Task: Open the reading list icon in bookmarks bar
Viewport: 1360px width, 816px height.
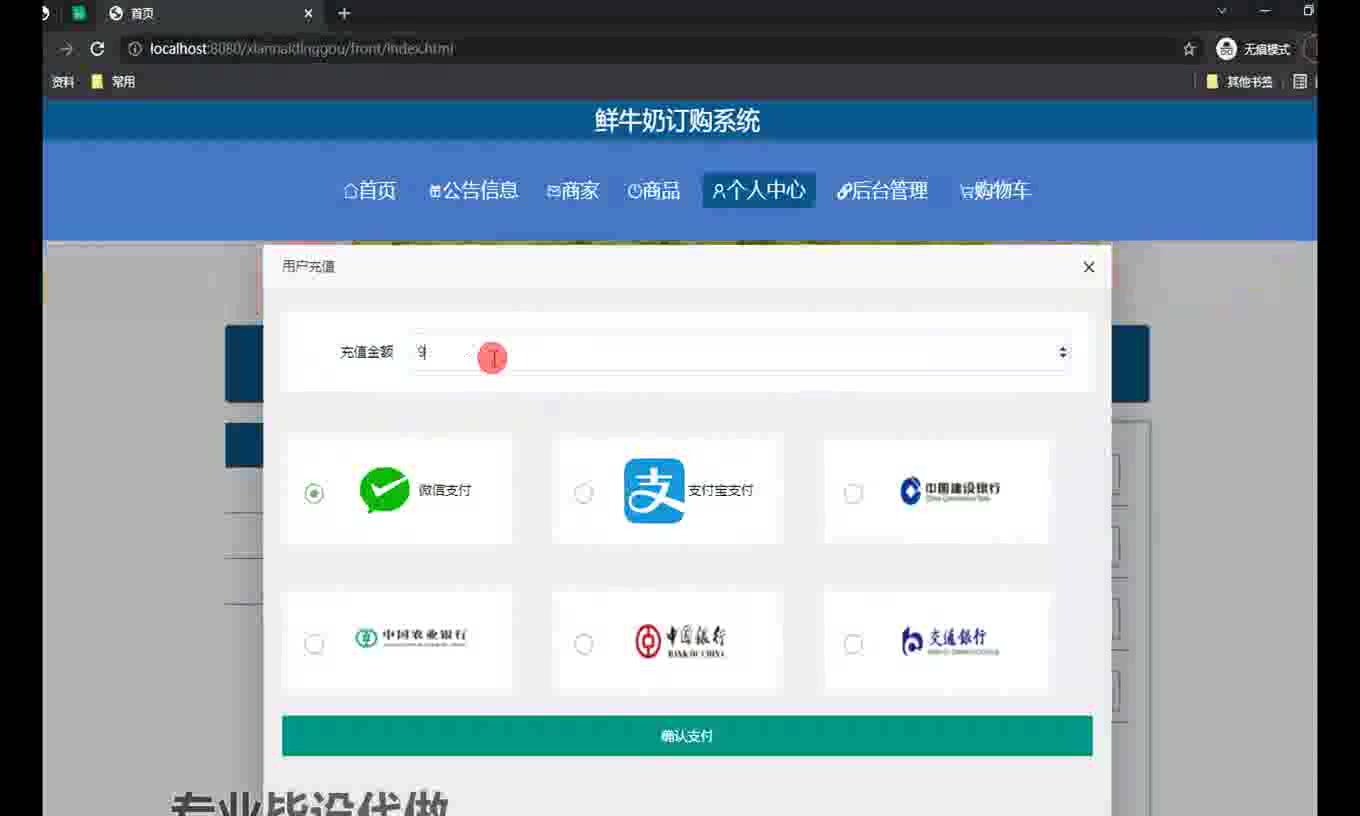Action: 1300,82
